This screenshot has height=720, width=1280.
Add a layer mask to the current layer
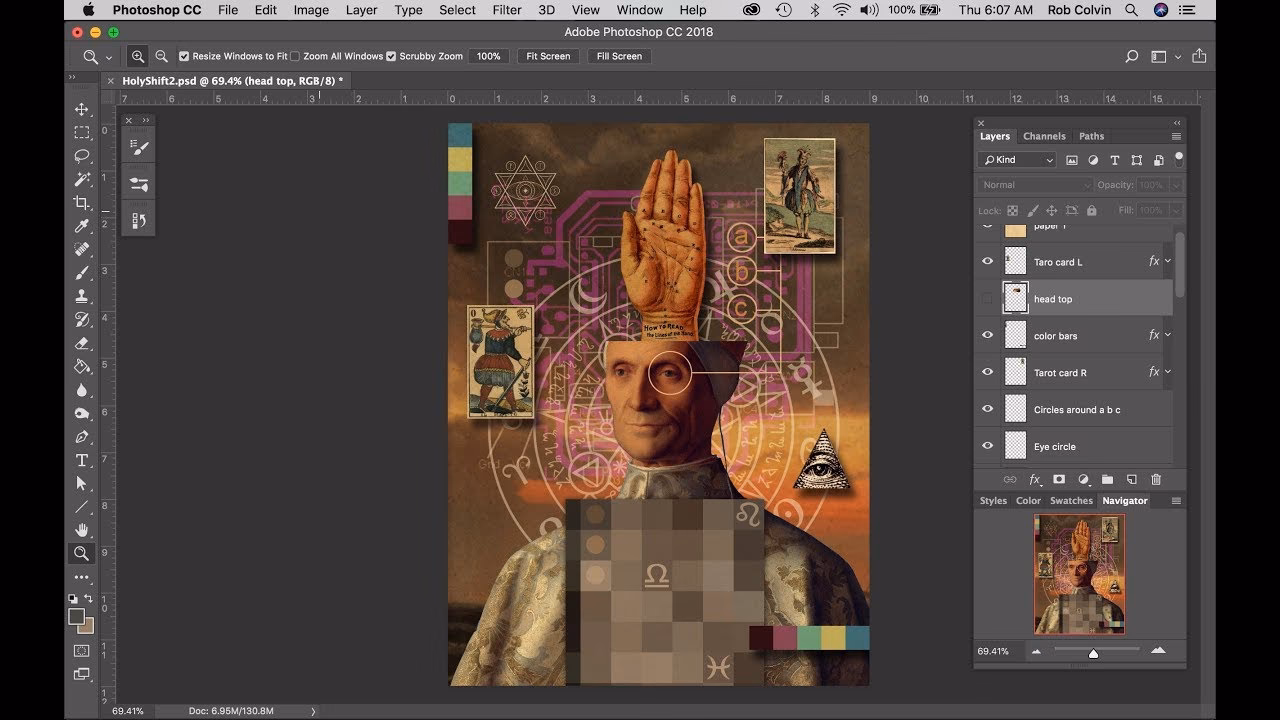pos(1058,479)
